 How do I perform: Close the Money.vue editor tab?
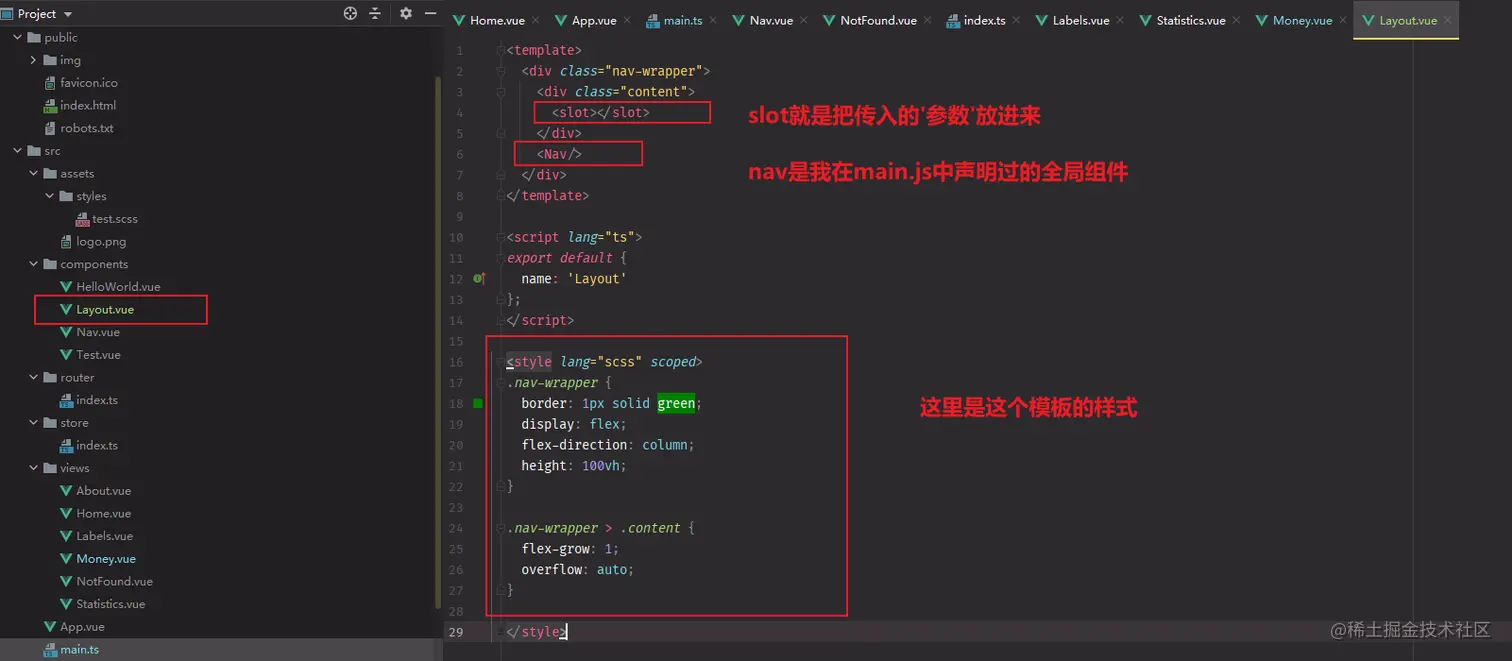click(x=1343, y=20)
